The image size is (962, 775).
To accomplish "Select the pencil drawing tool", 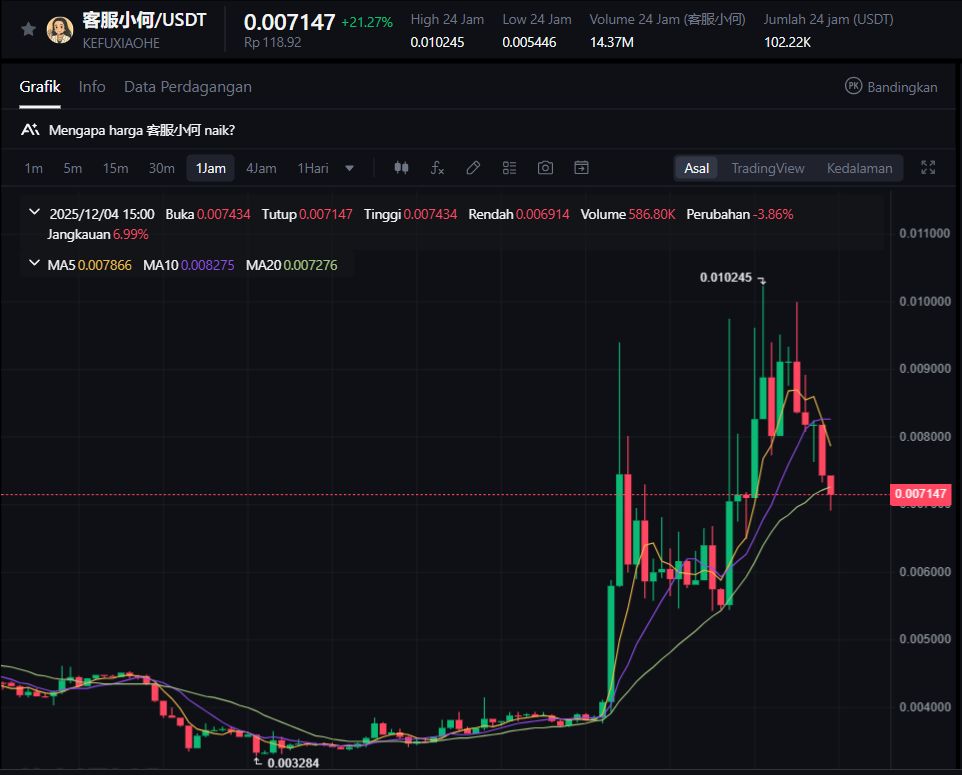I will coord(474,168).
